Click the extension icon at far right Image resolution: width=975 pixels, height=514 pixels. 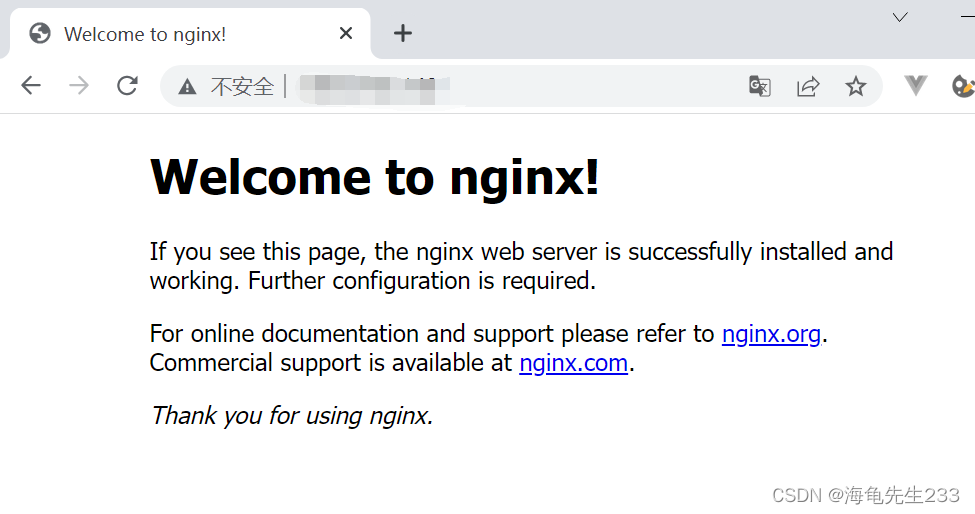click(963, 86)
